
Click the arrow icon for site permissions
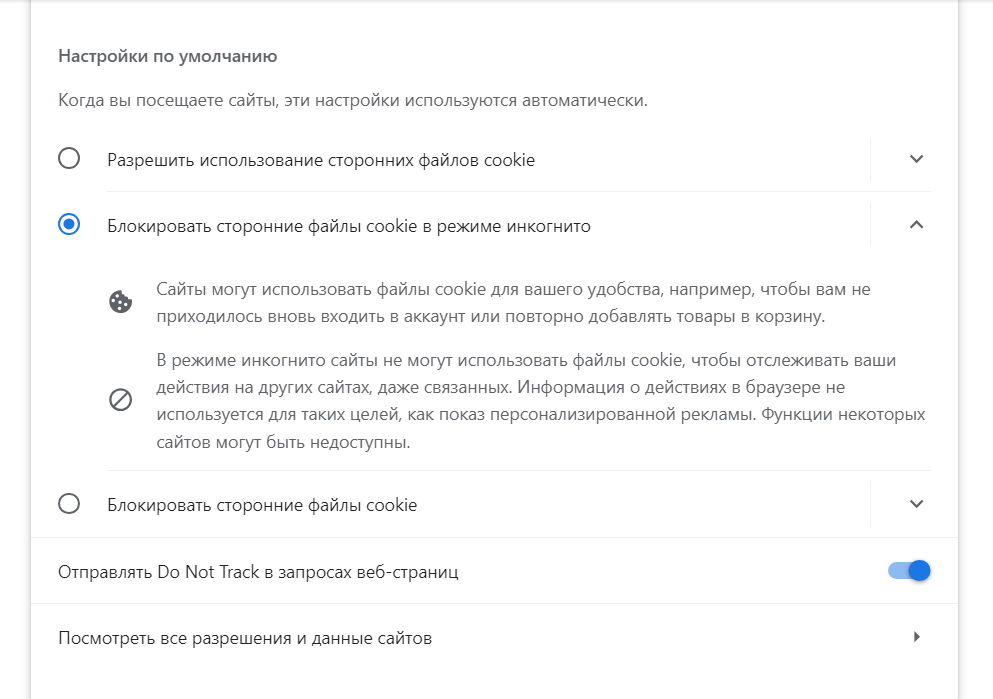pyautogui.click(x=916, y=637)
